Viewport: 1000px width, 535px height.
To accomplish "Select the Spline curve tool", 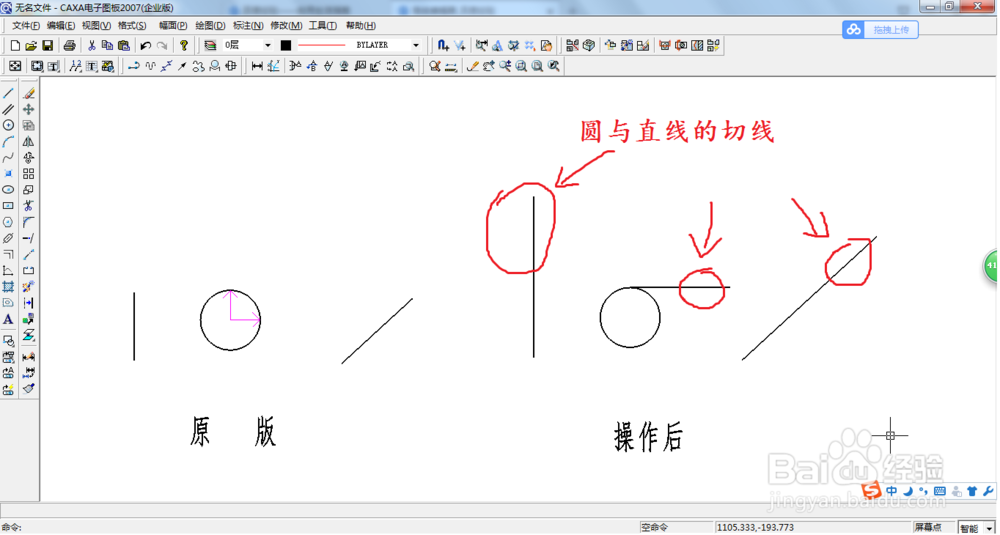I will (x=8, y=158).
